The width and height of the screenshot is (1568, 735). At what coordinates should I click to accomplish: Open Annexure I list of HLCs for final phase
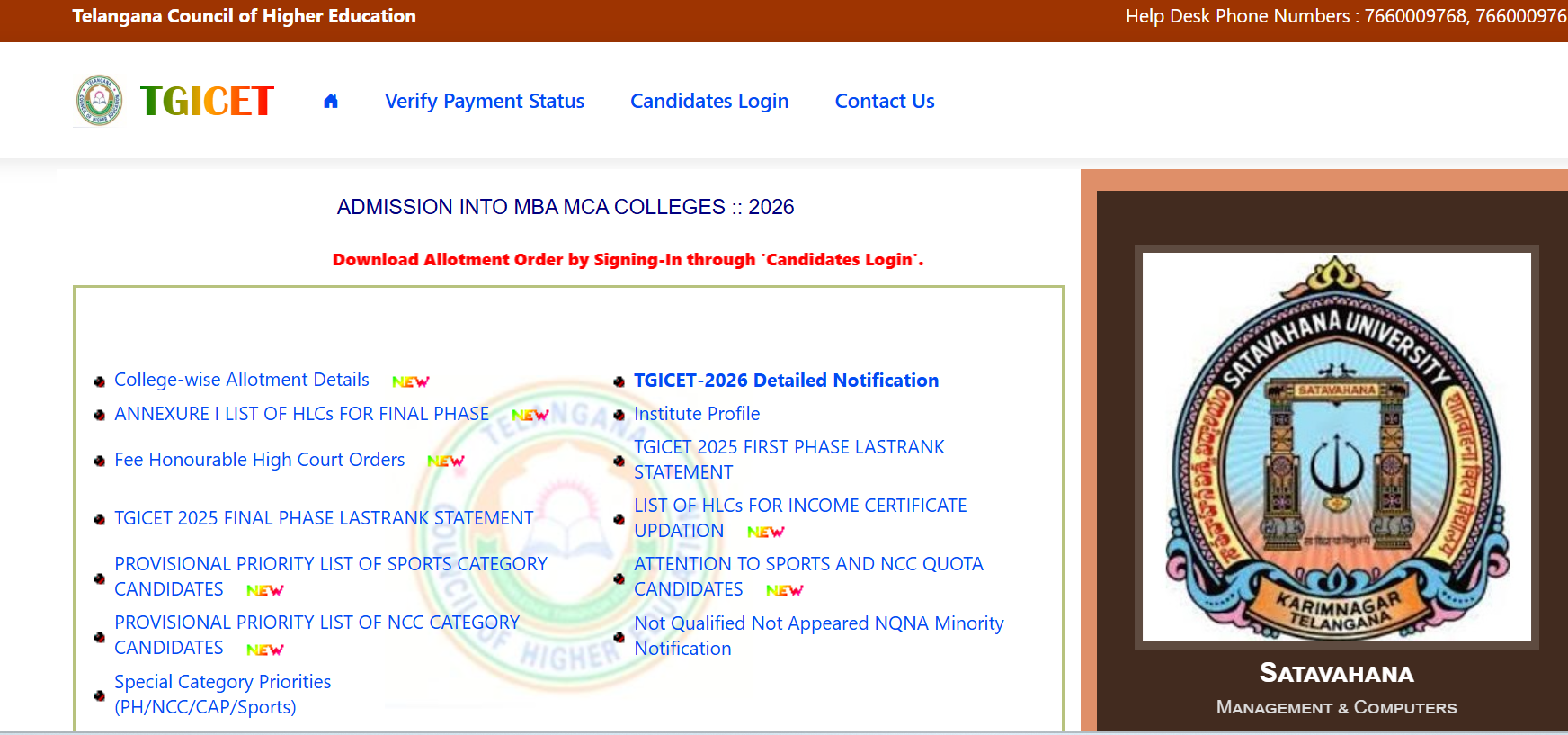point(302,414)
